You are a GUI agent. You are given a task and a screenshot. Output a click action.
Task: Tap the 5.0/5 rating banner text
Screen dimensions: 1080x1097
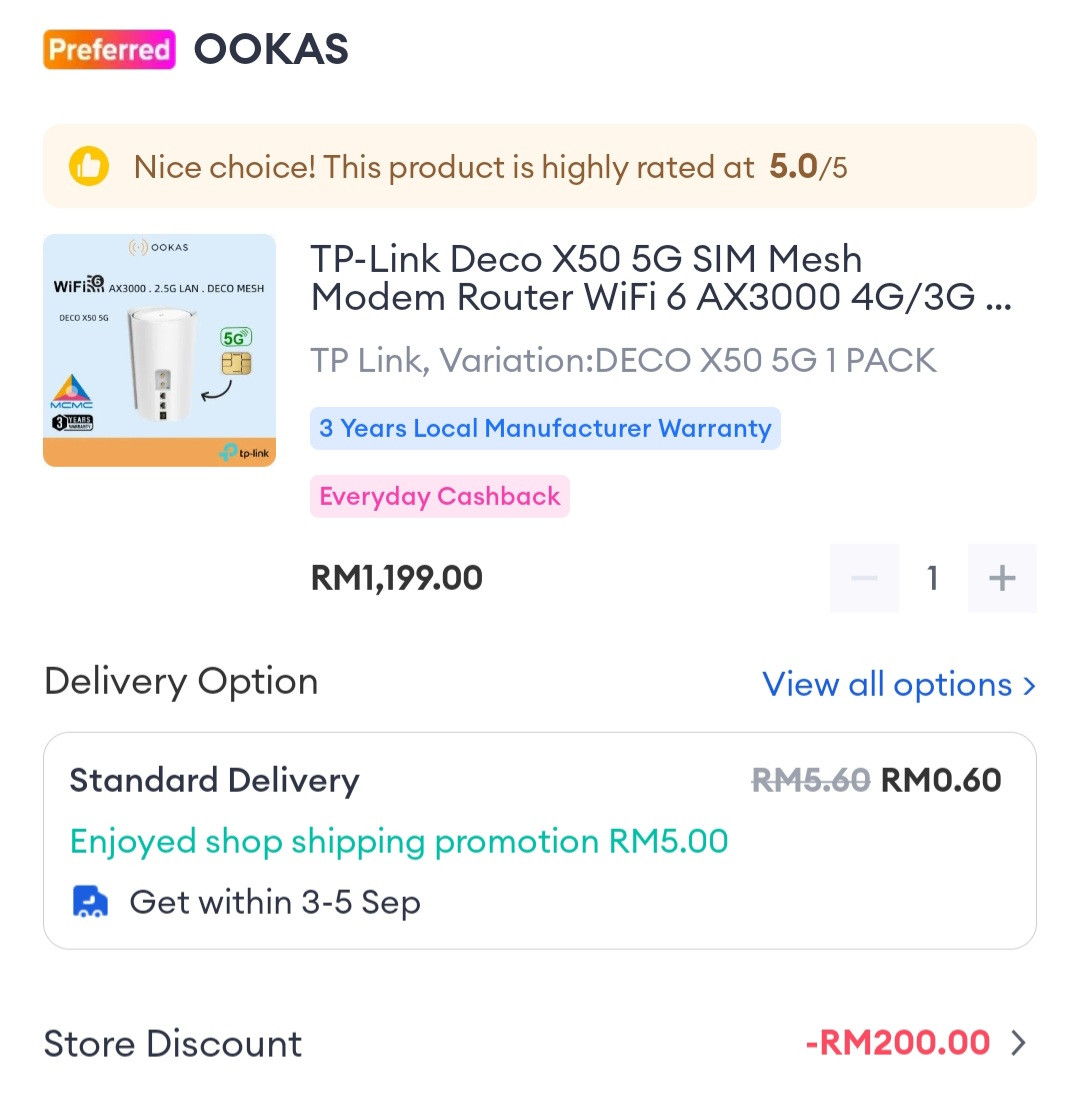tap(490, 166)
